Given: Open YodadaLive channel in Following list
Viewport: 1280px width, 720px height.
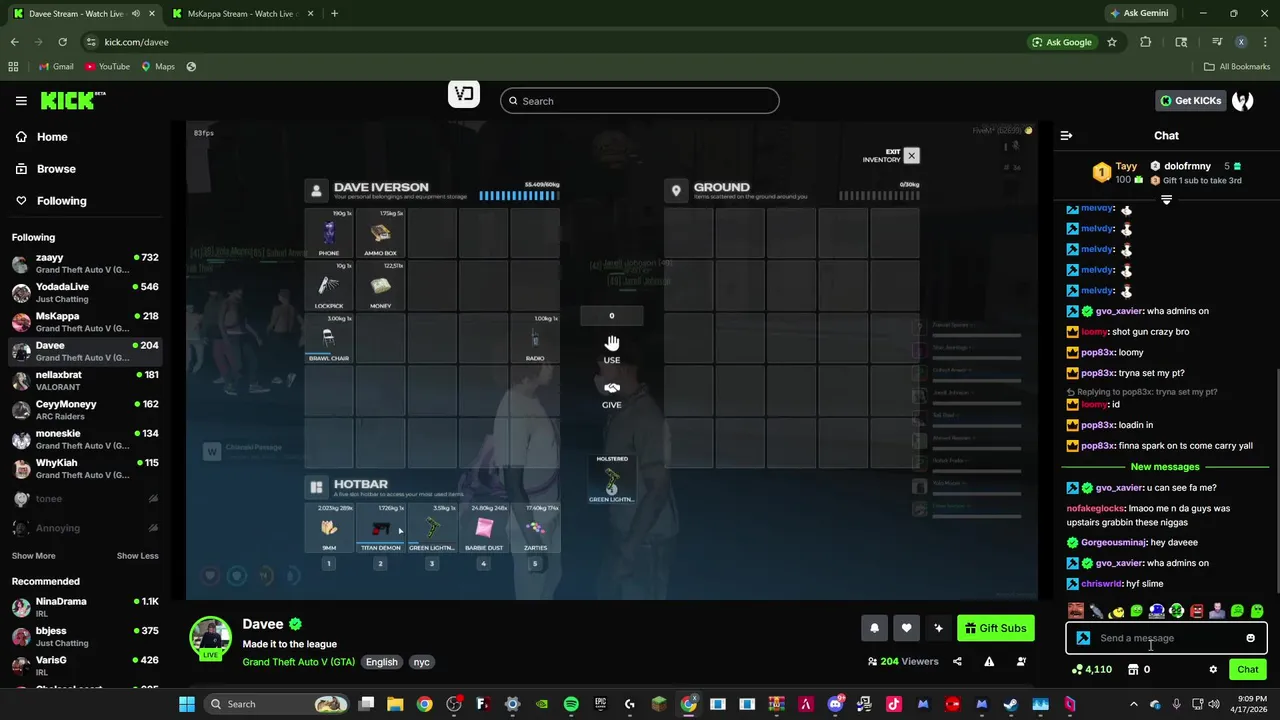Looking at the screenshot, I should (x=84, y=293).
